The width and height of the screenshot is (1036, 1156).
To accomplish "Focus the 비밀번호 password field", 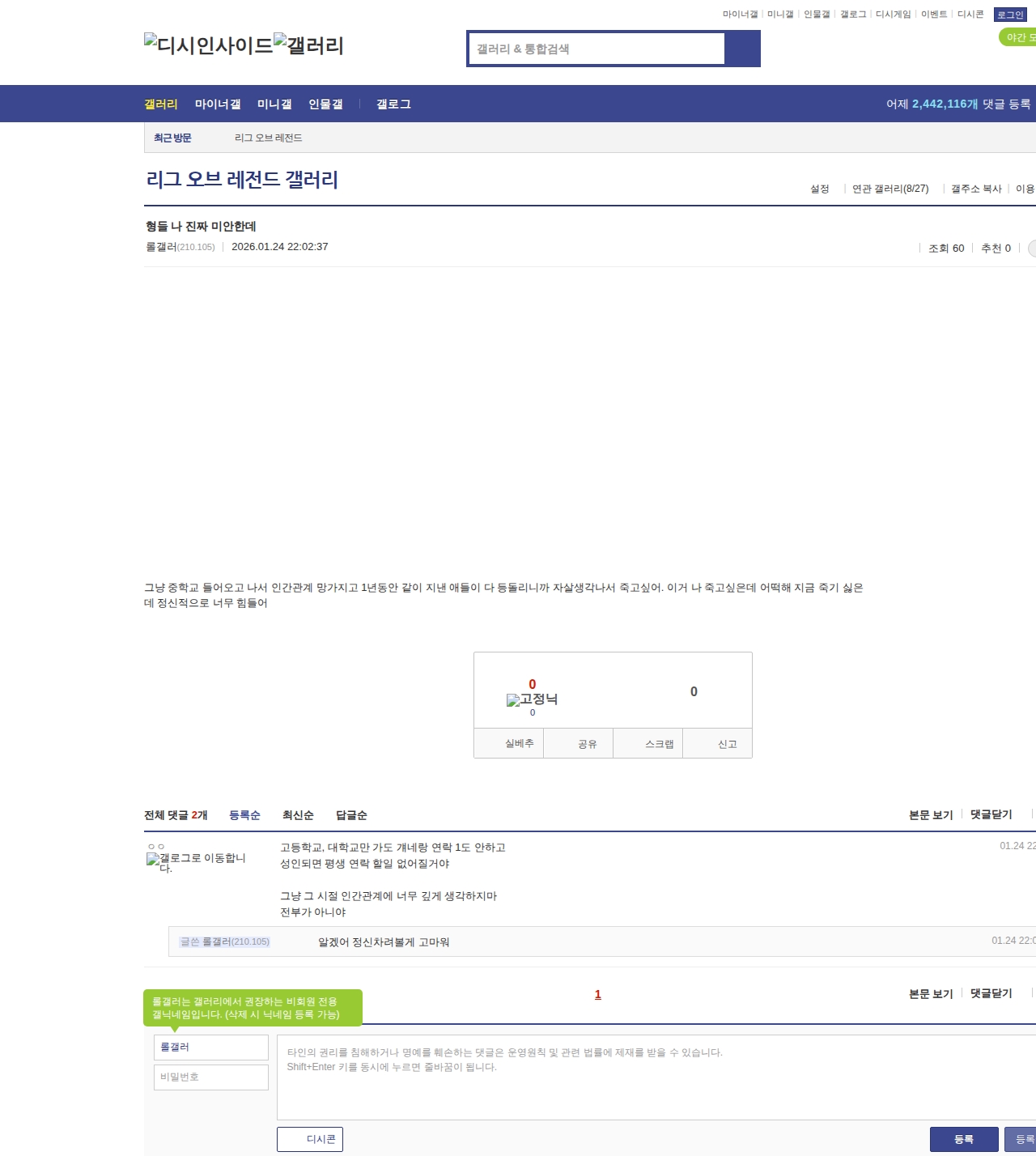I will tap(211, 1077).
